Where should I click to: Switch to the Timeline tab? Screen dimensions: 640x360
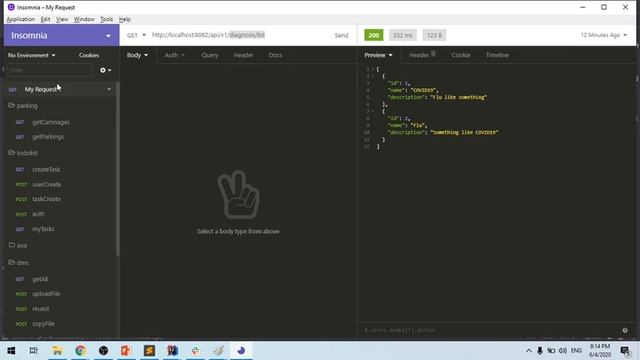pyautogui.click(x=497, y=55)
